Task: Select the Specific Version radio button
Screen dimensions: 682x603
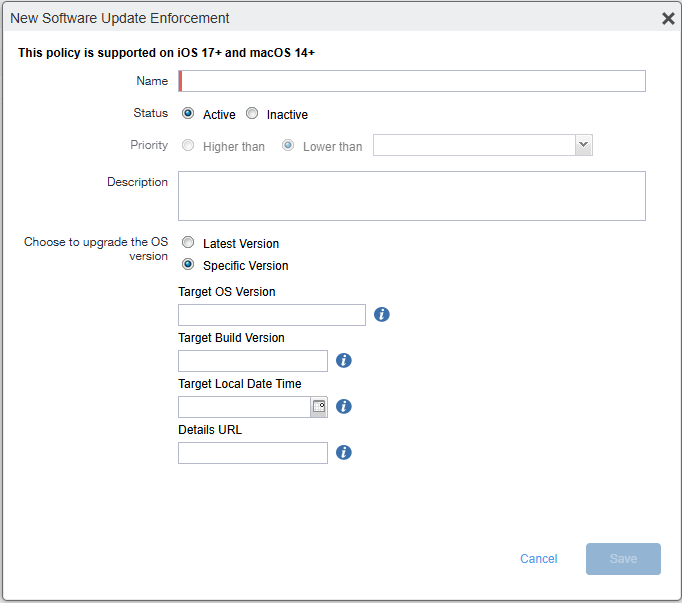Action: point(188,265)
